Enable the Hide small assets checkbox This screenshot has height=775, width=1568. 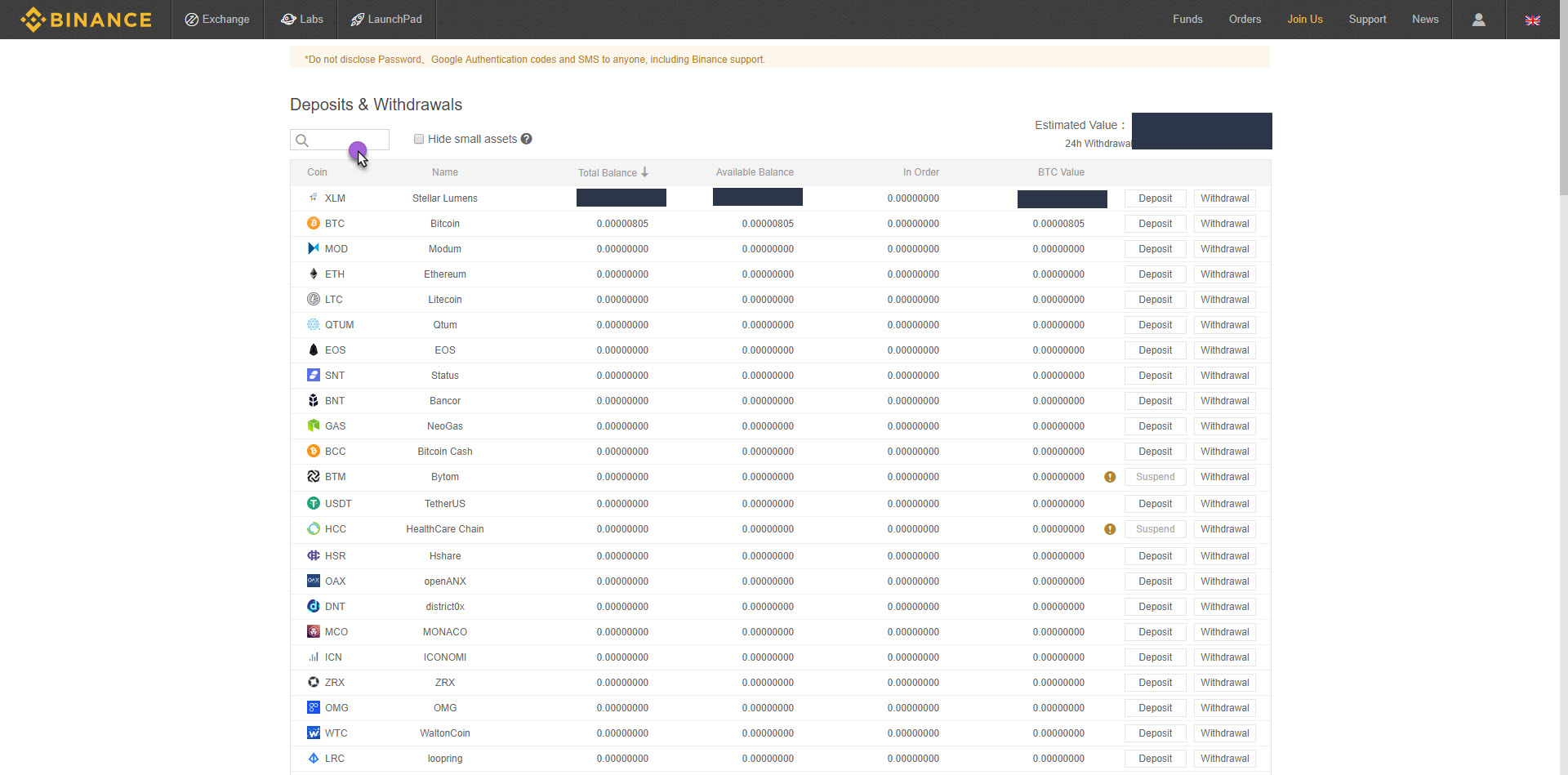(419, 139)
